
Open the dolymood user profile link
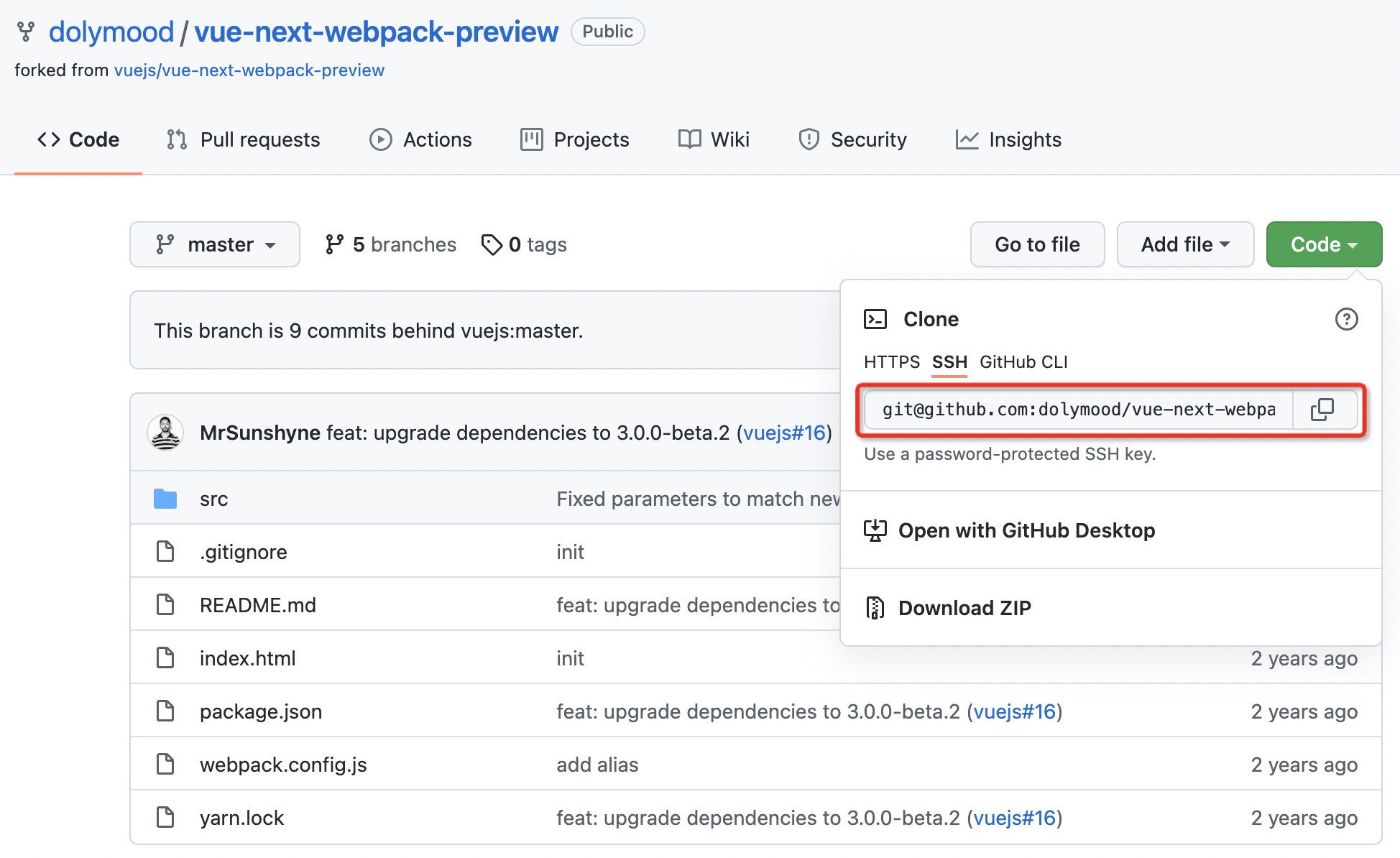point(111,32)
